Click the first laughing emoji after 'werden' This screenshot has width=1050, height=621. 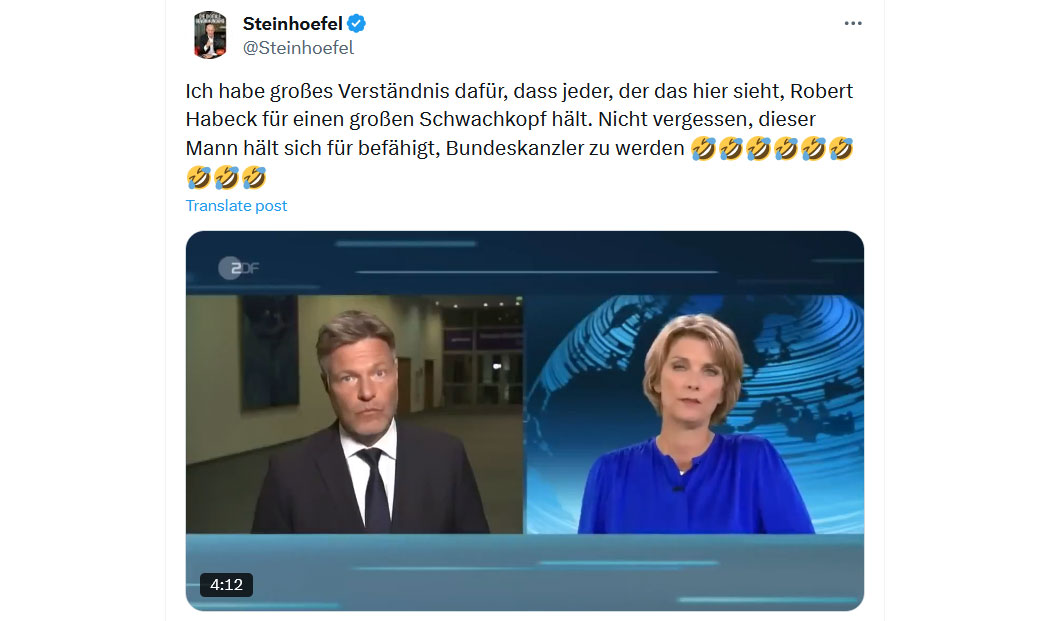point(703,148)
